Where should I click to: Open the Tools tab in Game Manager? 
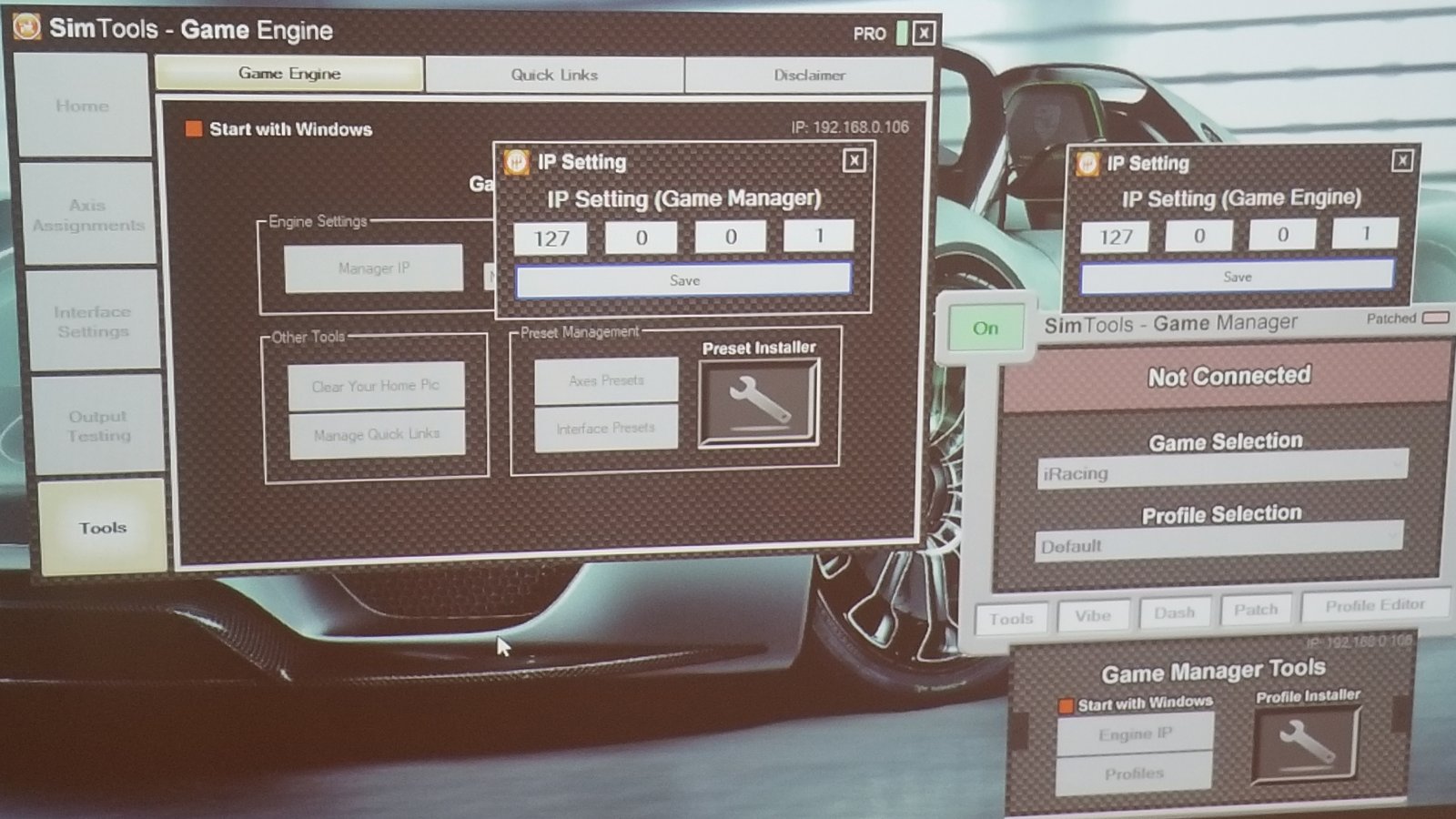pyautogui.click(x=1011, y=619)
